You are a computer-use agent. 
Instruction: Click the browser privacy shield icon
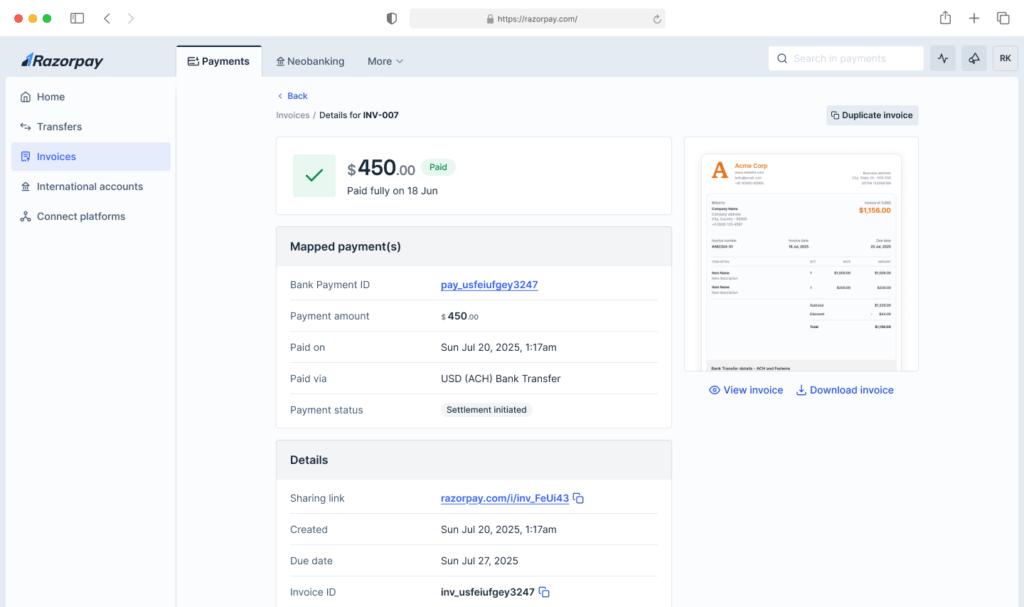391,18
